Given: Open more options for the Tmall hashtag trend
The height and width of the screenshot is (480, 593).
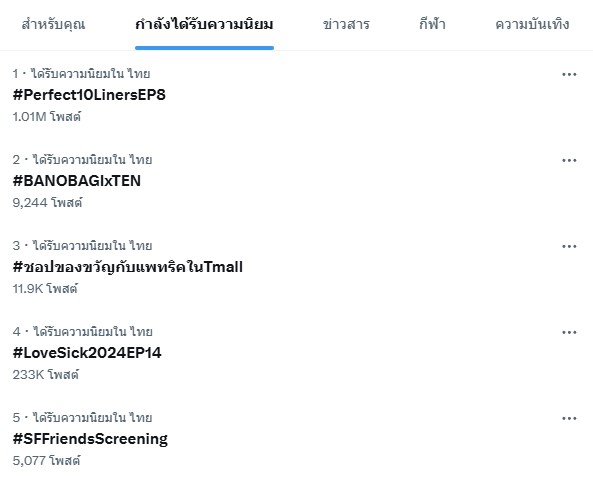Looking at the screenshot, I should pos(569,247).
